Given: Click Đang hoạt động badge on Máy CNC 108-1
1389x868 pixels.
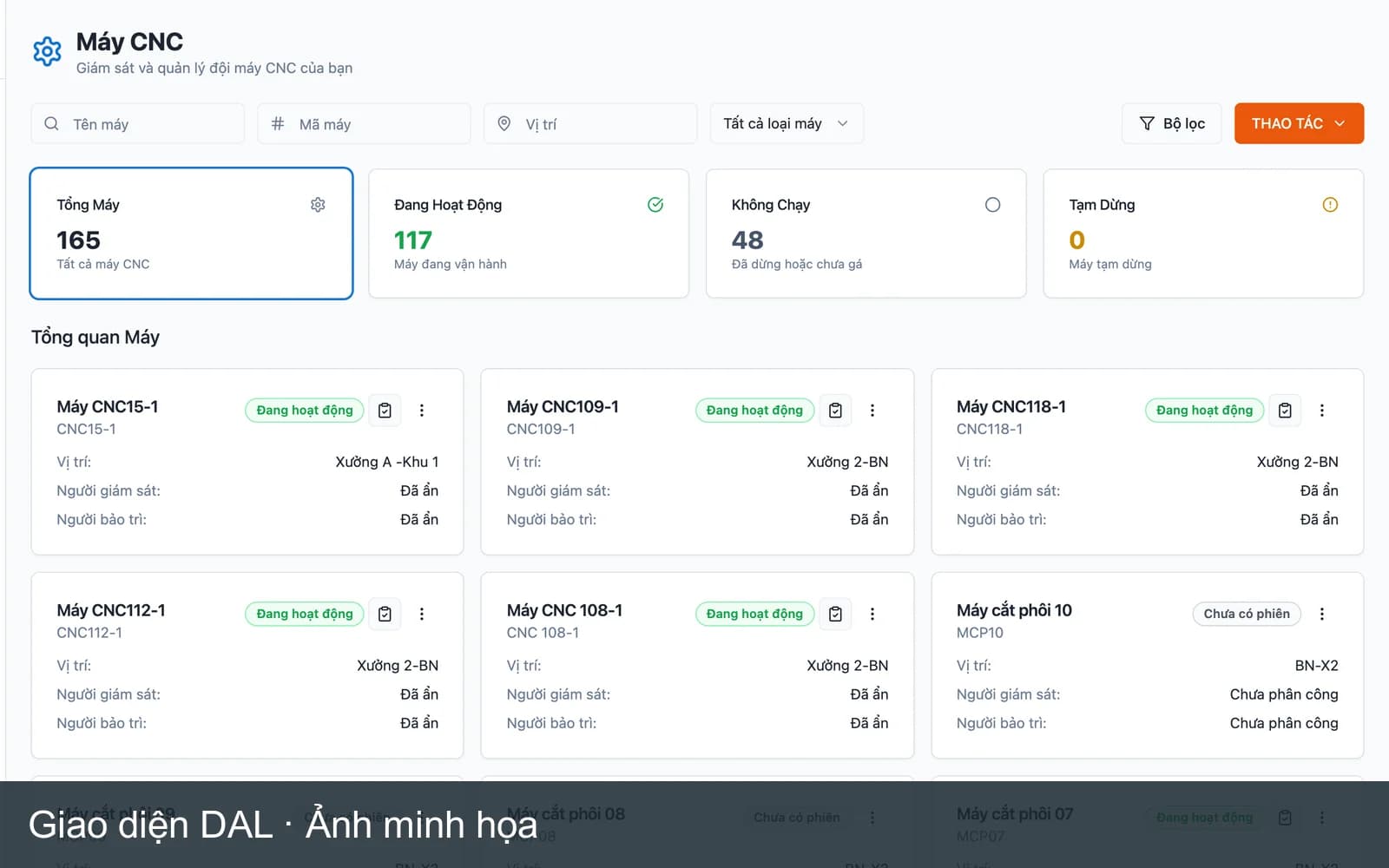Looking at the screenshot, I should 754,615.
